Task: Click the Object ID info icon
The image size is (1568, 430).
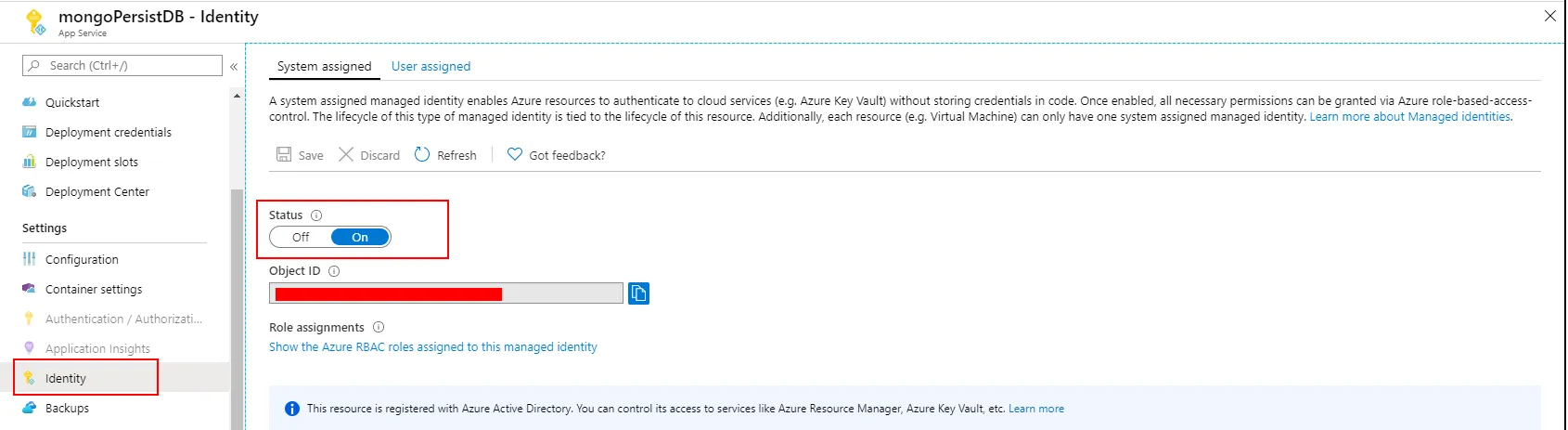Action: click(x=334, y=271)
